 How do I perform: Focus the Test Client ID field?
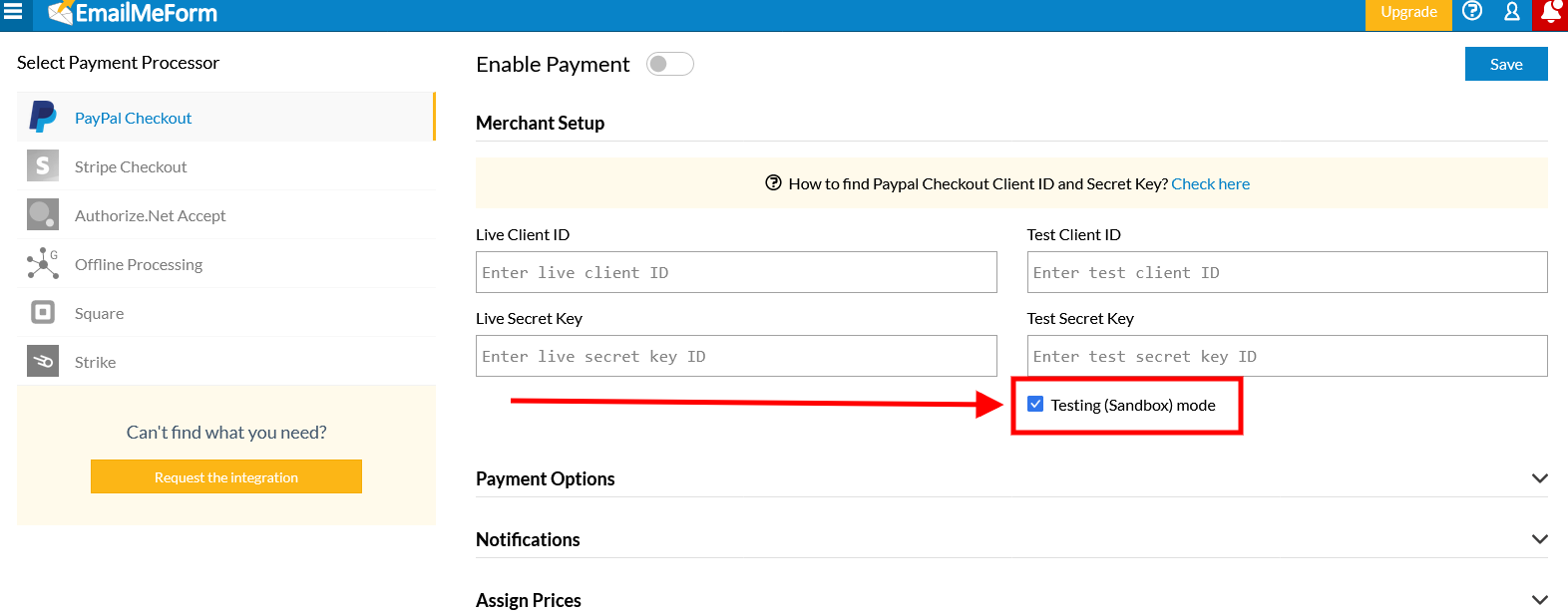click(1288, 272)
